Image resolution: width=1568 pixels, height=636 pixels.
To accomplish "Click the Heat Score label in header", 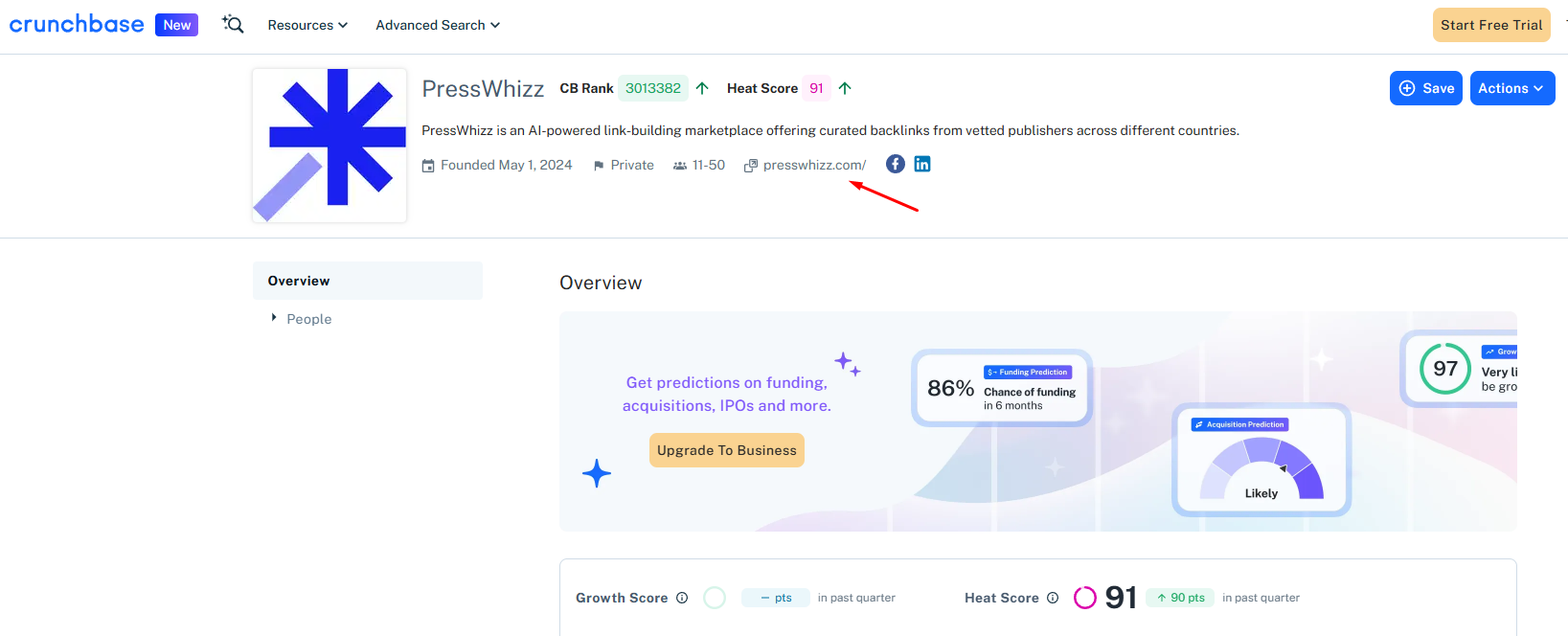I will (762, 88).
